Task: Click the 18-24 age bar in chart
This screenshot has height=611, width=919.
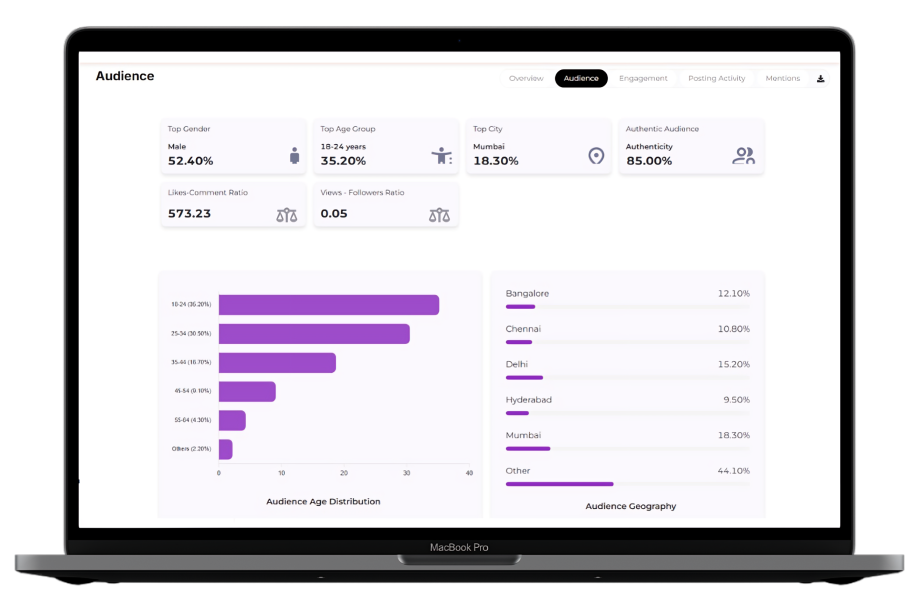Action: [x=328, y=305]
